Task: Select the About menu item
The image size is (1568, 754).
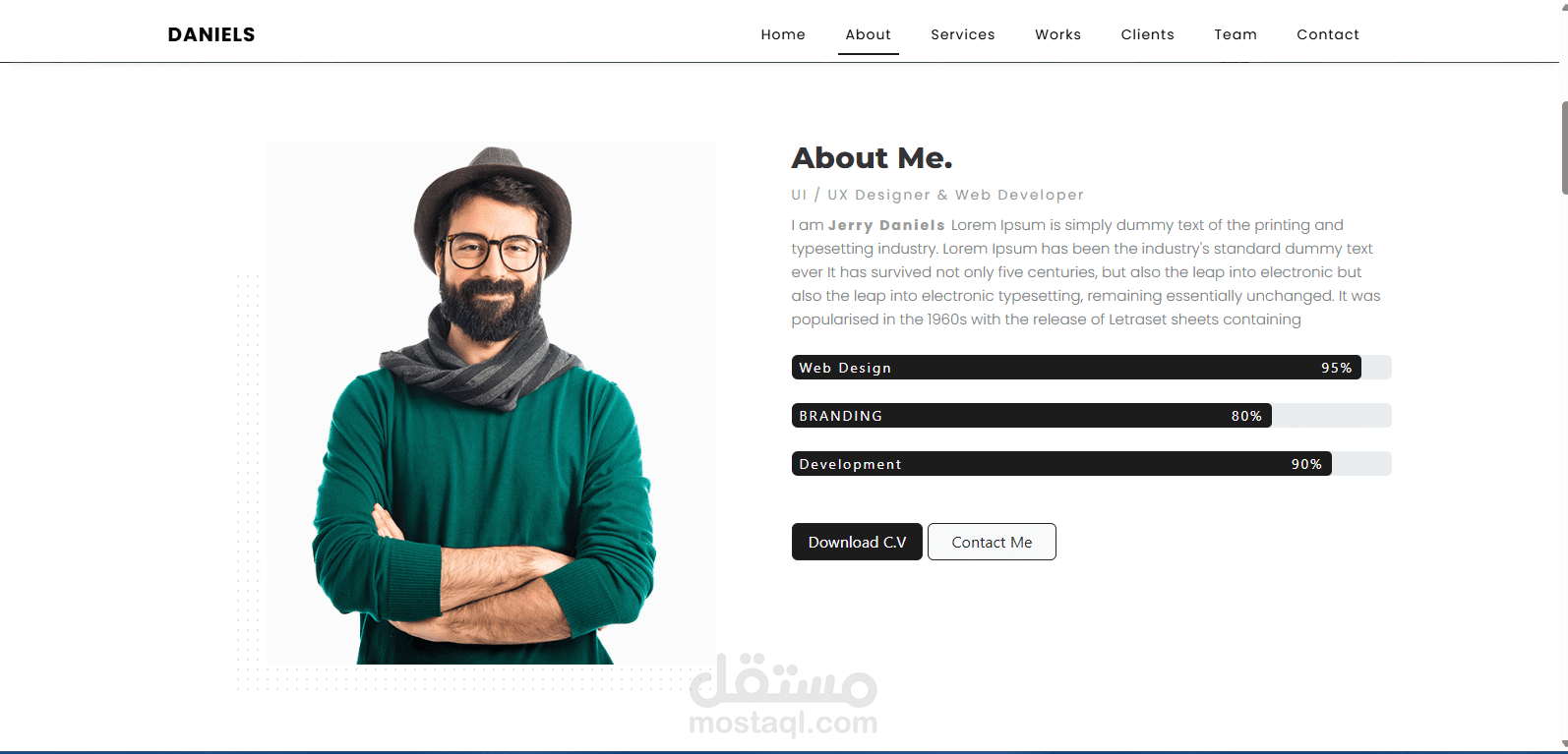Action: pyautogui.click(x=869, y=34)
